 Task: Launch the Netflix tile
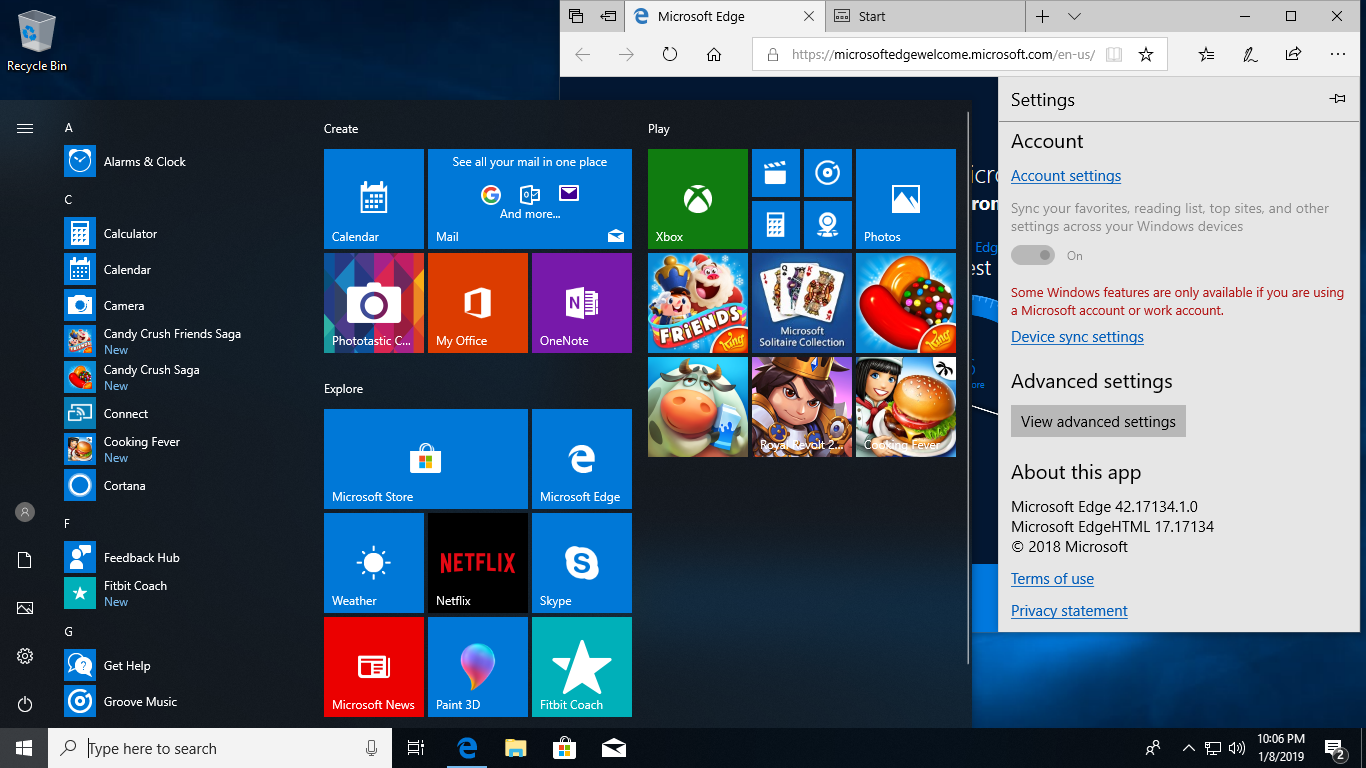click(478, 563)
